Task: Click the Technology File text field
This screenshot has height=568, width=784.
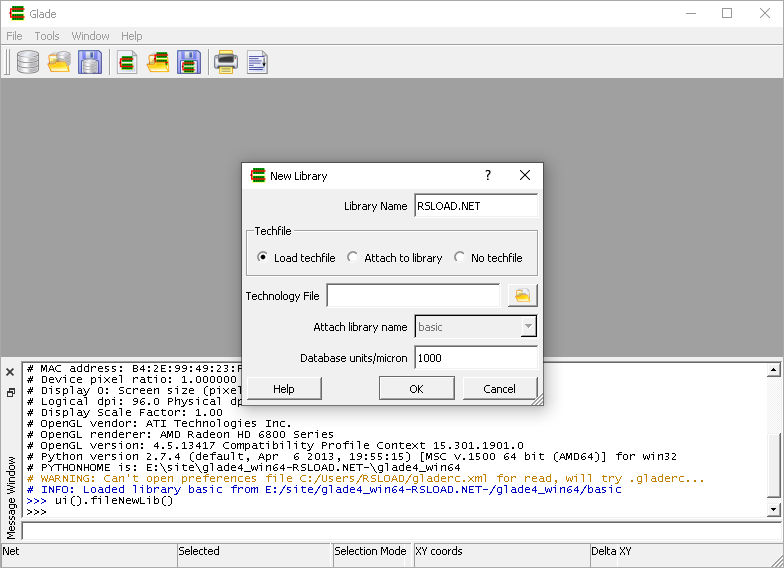Action: point(413,295)
